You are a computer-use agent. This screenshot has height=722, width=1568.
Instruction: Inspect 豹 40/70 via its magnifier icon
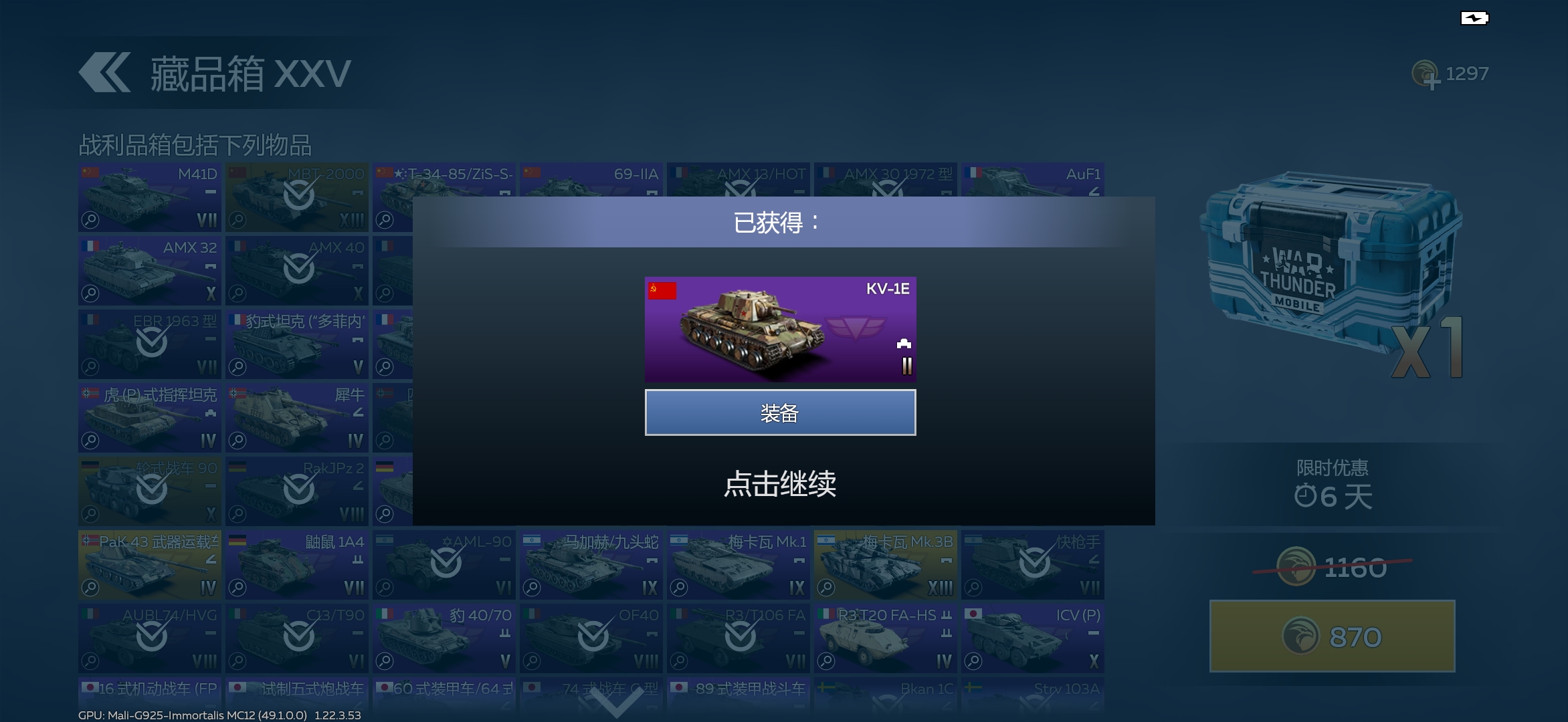385,660
